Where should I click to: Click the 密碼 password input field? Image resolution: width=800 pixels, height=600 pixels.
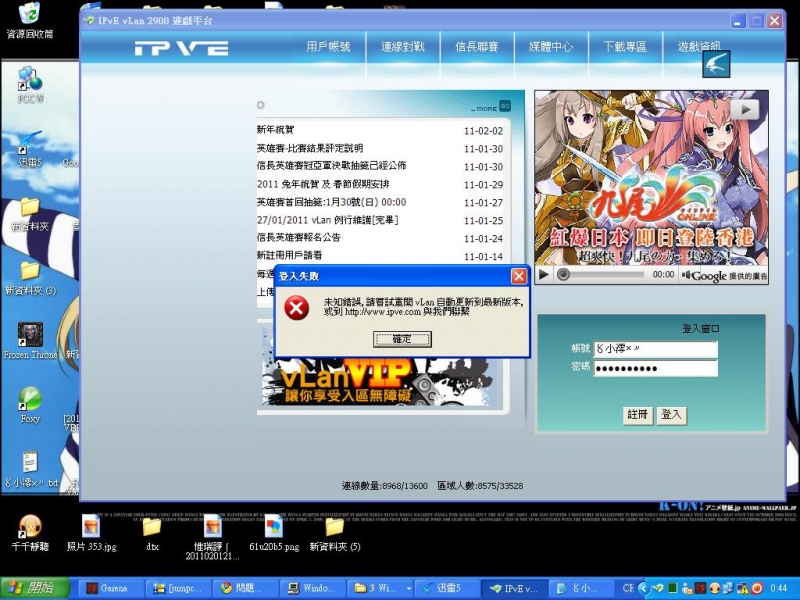pos(655,368)
